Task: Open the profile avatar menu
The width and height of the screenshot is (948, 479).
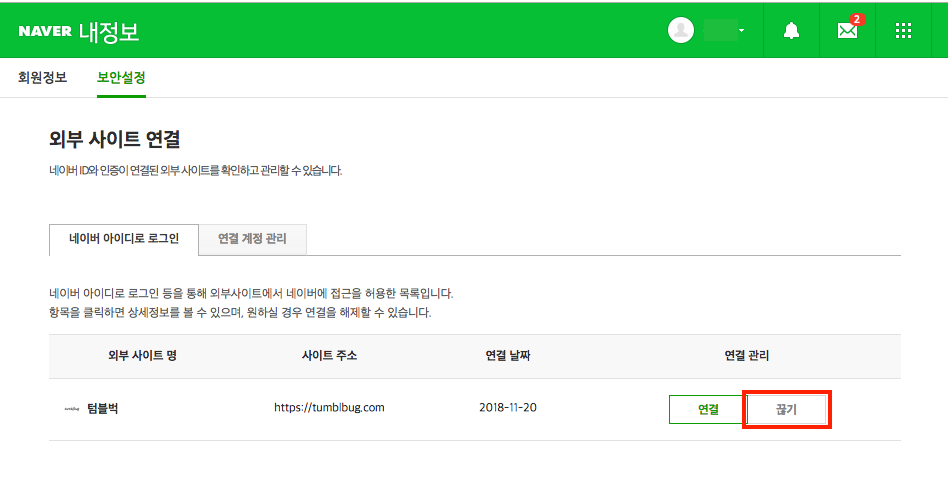Action: tap(681, 31)
